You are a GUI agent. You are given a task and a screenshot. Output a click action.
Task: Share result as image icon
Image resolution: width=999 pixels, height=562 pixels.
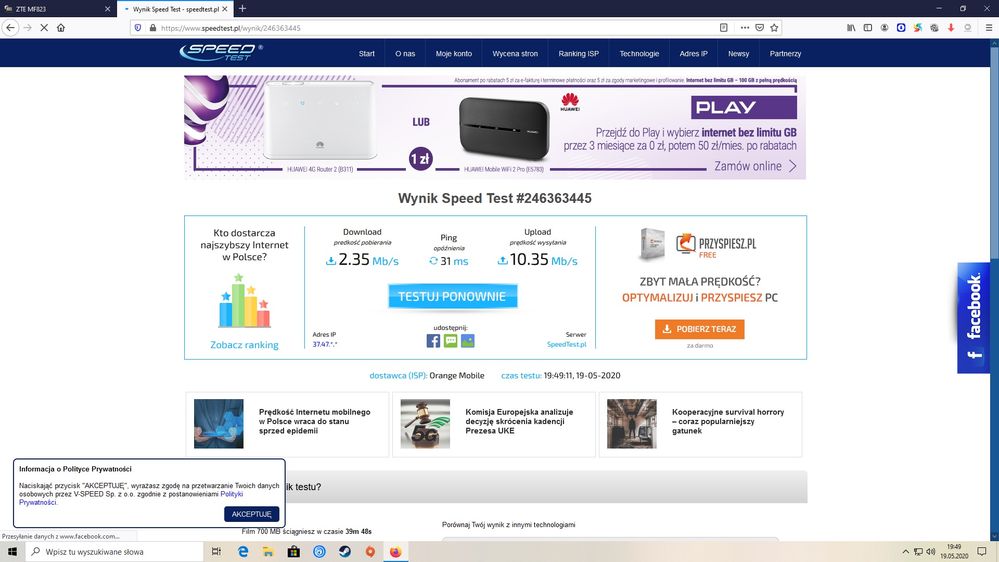point(468,341)
